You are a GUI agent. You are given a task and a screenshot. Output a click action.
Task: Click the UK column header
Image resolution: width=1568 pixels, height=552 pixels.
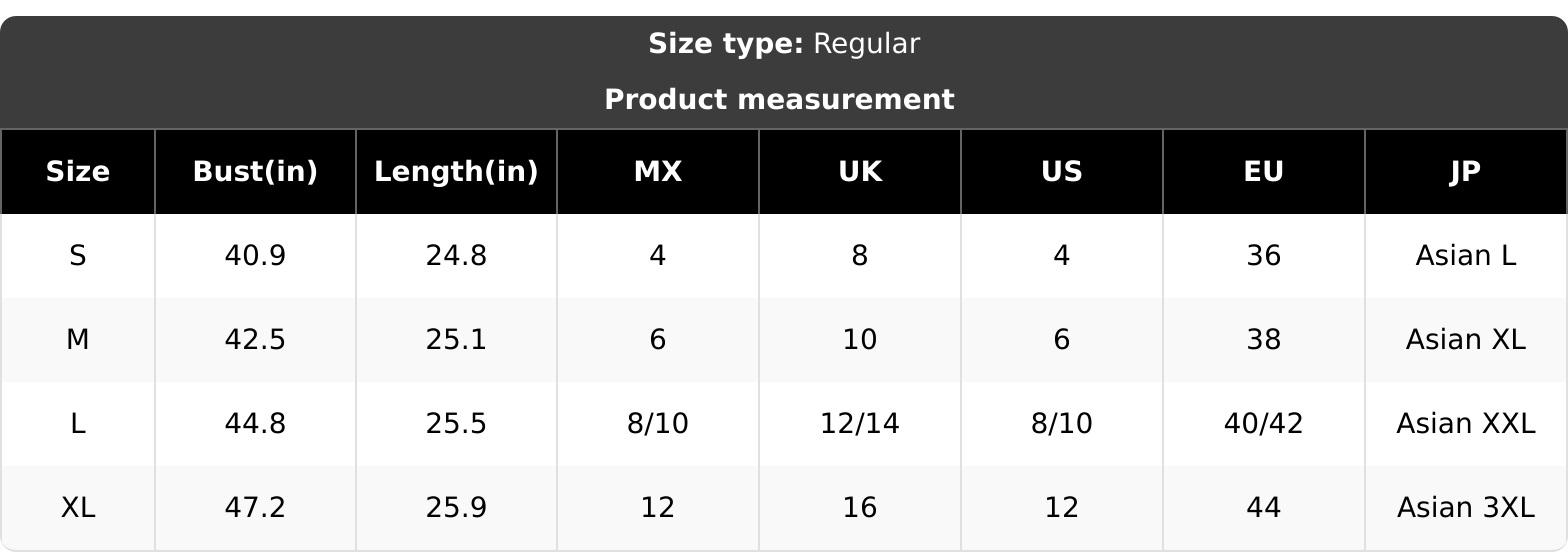pos(860,172)
